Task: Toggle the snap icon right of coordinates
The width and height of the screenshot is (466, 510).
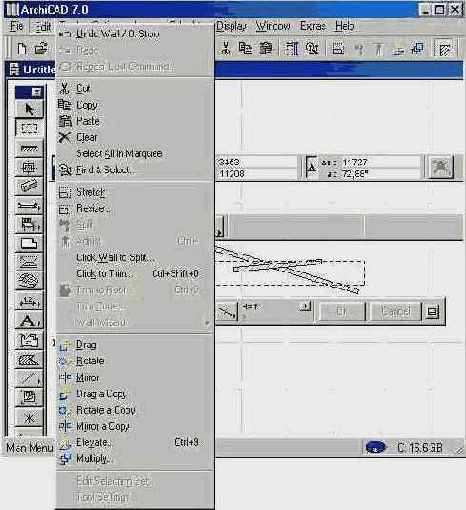Action: tap(441, 167)
